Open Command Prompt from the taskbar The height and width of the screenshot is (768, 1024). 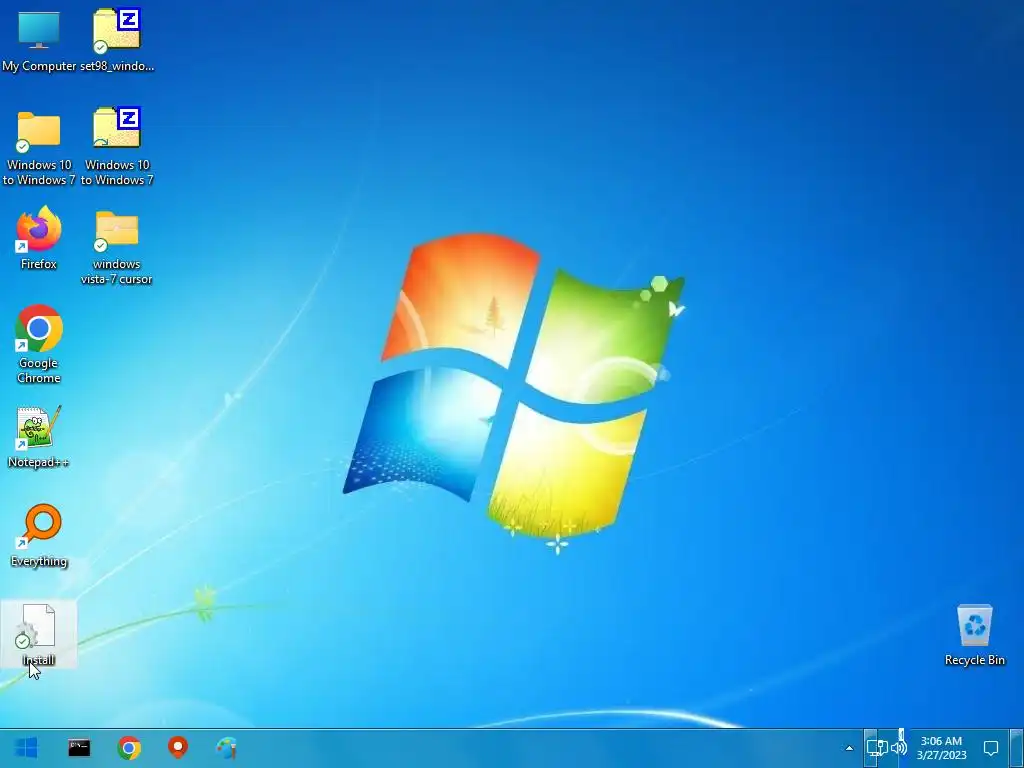tap(79, 748)
